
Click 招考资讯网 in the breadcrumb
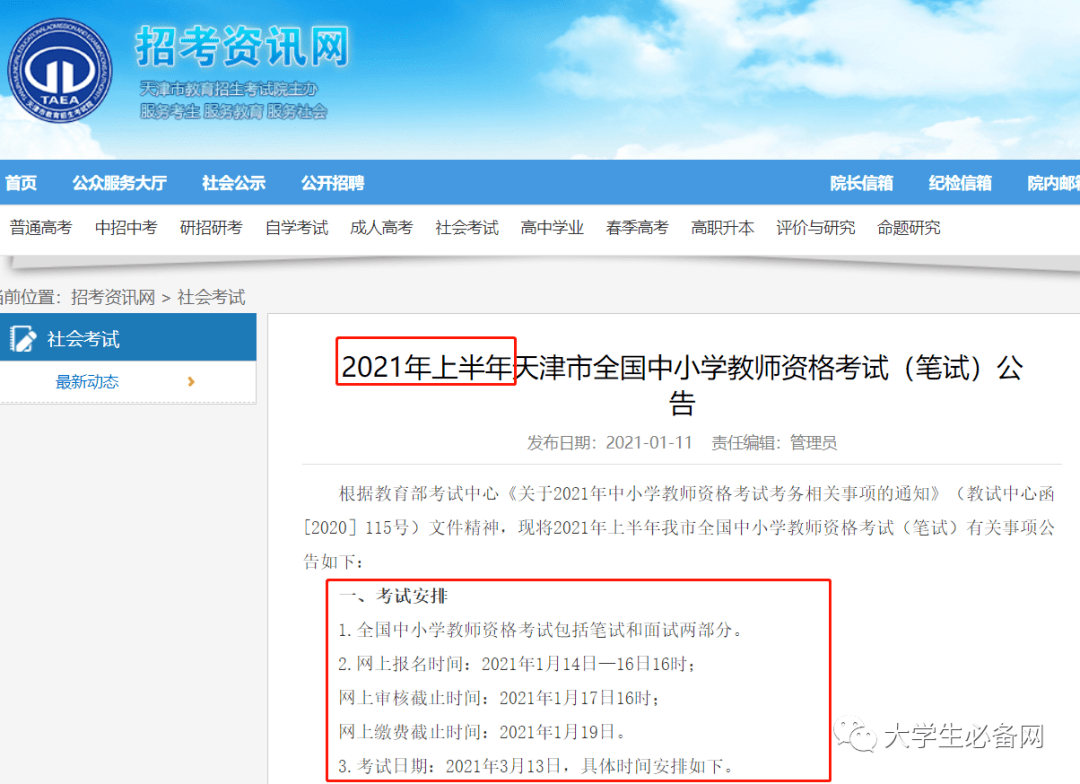(x=113, y=298)
